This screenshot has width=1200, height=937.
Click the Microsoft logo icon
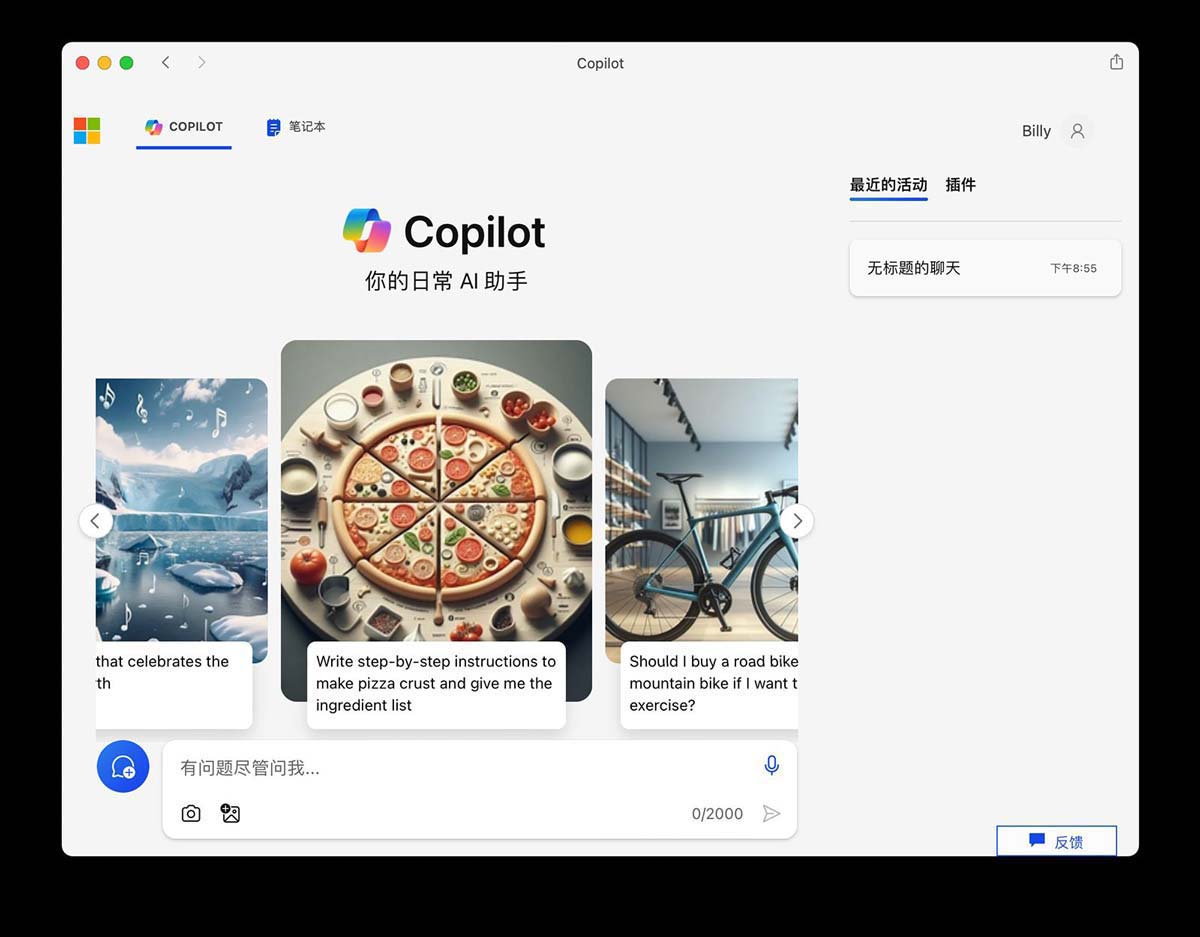(87, 131)
